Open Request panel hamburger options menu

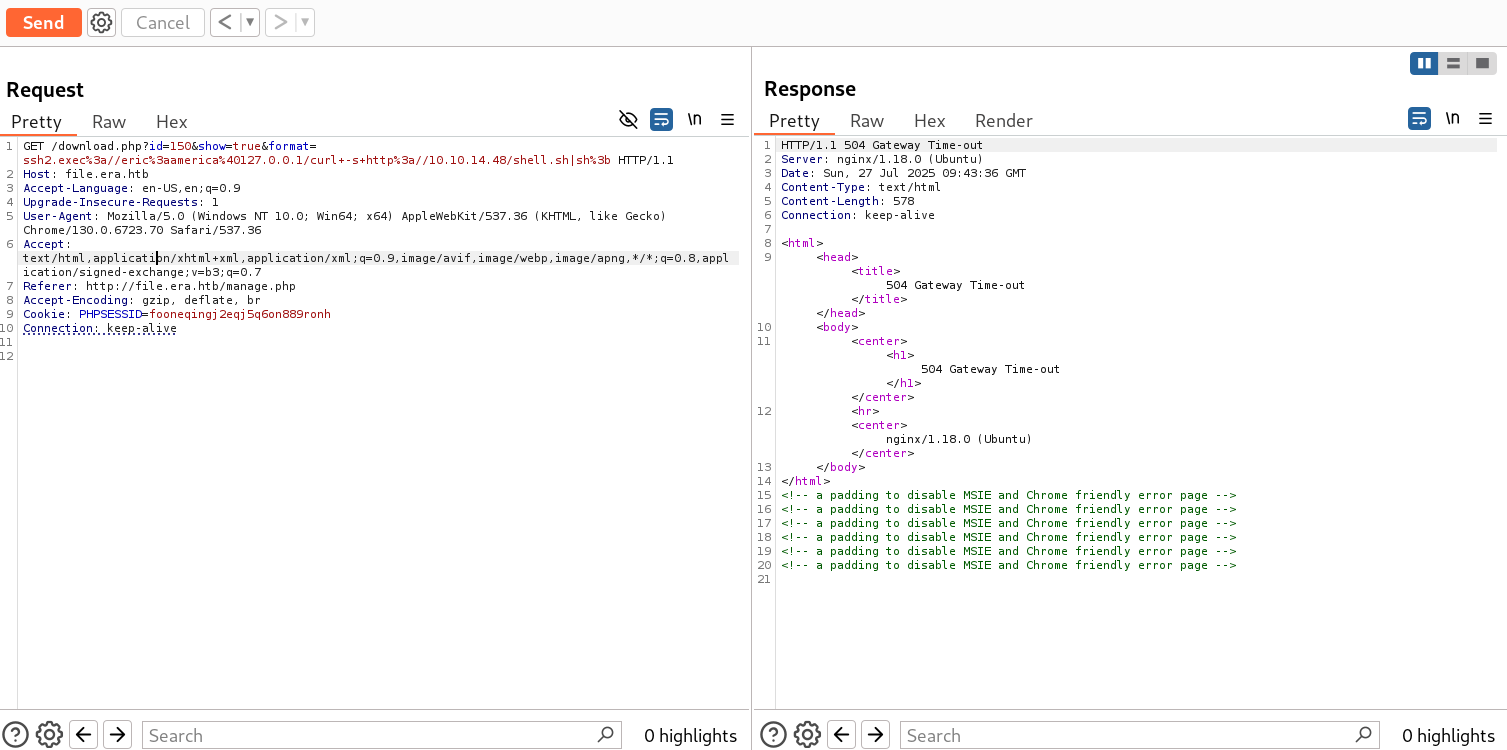pos(728,120)
